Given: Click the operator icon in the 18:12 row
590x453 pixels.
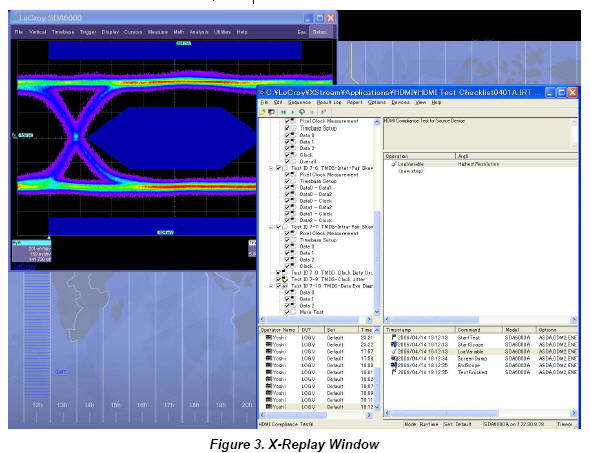Looking at the screenshot, I should pyautogui.click(x=269, y=407).
